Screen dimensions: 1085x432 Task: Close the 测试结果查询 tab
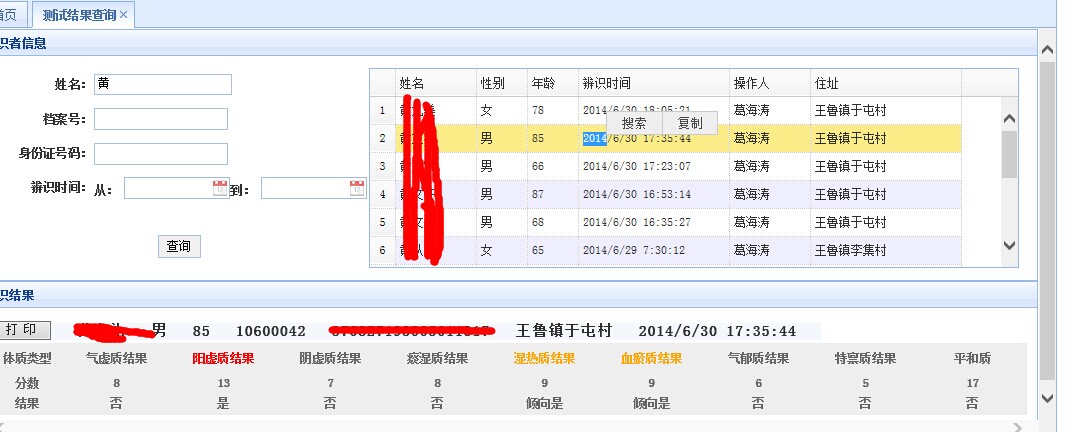pos(123,15)
